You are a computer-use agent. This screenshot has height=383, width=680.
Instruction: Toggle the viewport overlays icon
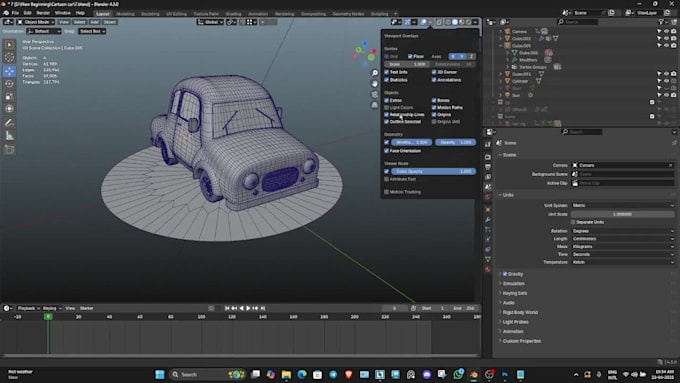(x=423, y=22)
